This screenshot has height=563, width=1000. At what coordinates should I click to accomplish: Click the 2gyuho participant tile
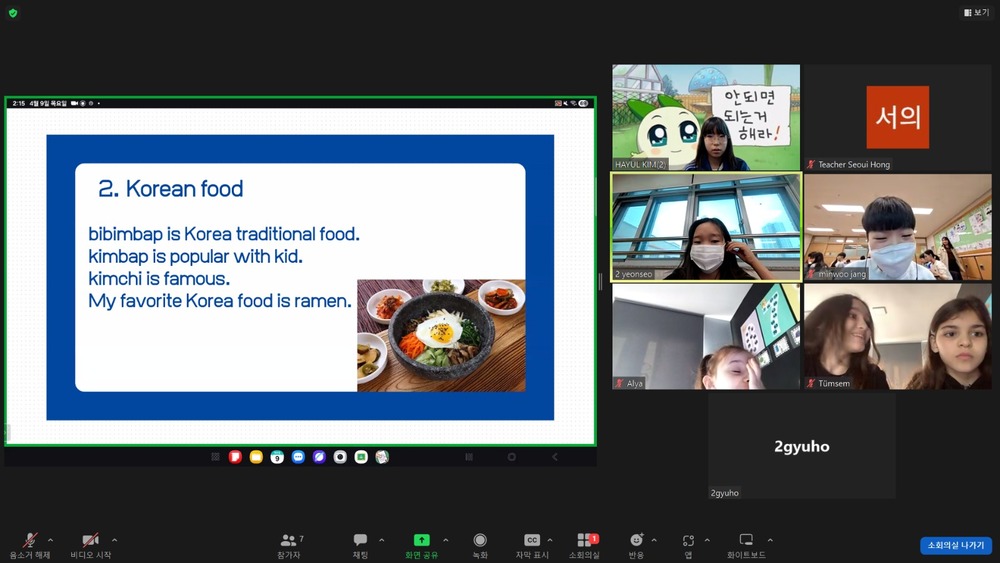point(801,446)
